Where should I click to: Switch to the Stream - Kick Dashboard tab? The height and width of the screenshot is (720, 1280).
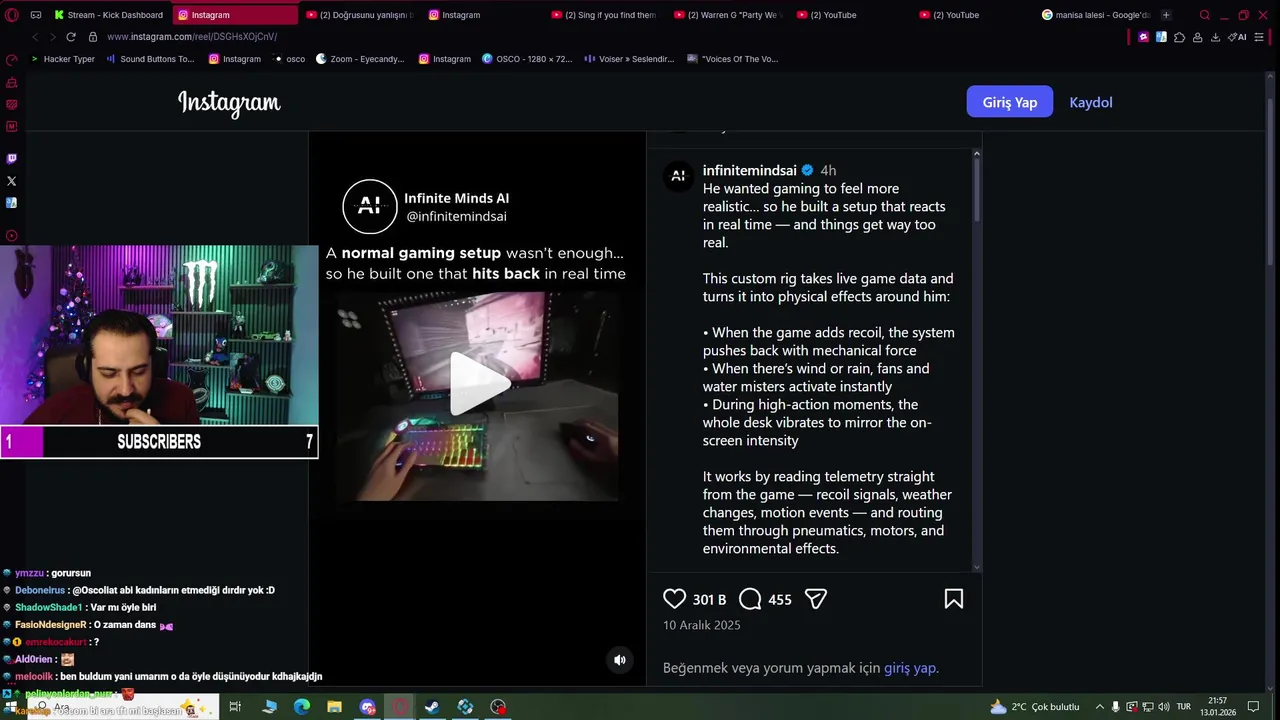click(x=110, y=15)
